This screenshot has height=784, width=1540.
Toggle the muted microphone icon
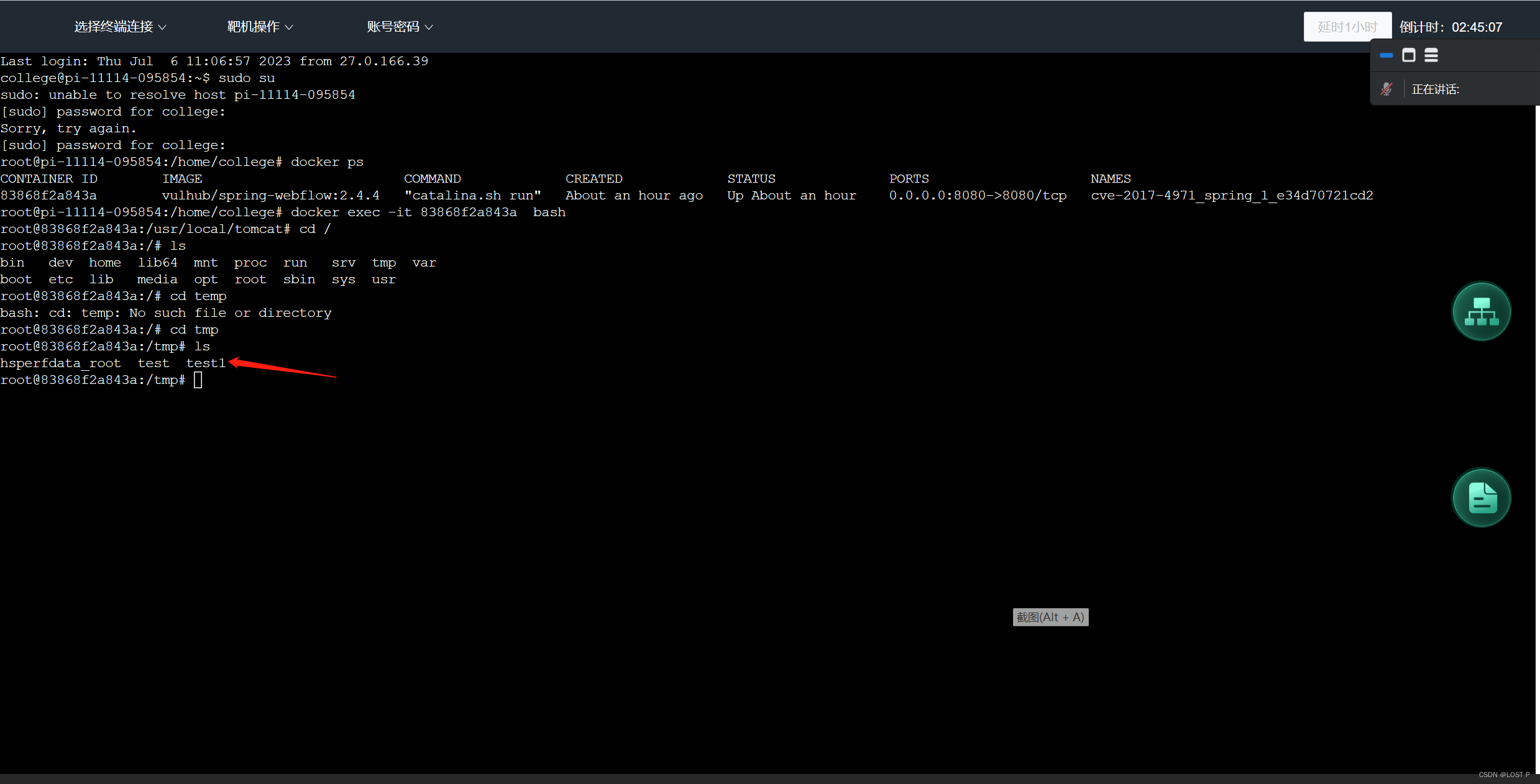pyautogui.click(x=1386, y=89)
